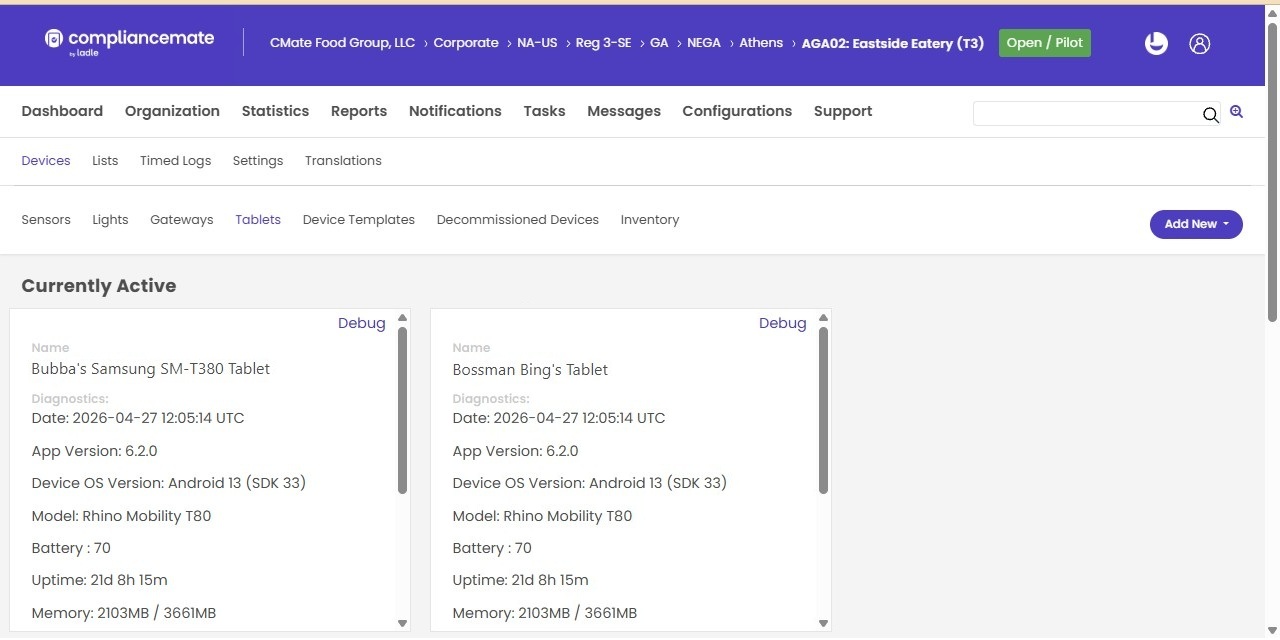The image size is (1280, 640).
Task: Click name Bubba's Samsung SM-T380 Tablet
Action: point(150,369)
